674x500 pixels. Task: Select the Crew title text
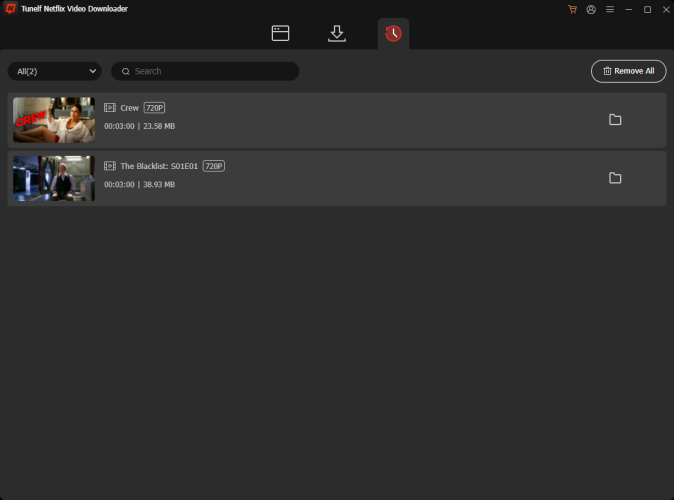click(130, 108)
